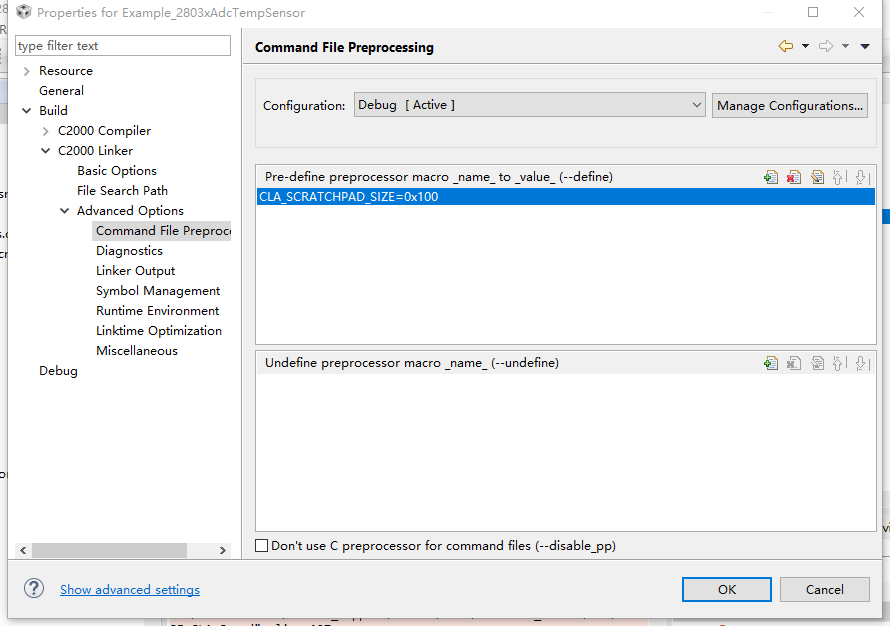The height and width of the screenshot is (626, 890).
Task: Expand the Resource tree node
Action: (27, 71)
